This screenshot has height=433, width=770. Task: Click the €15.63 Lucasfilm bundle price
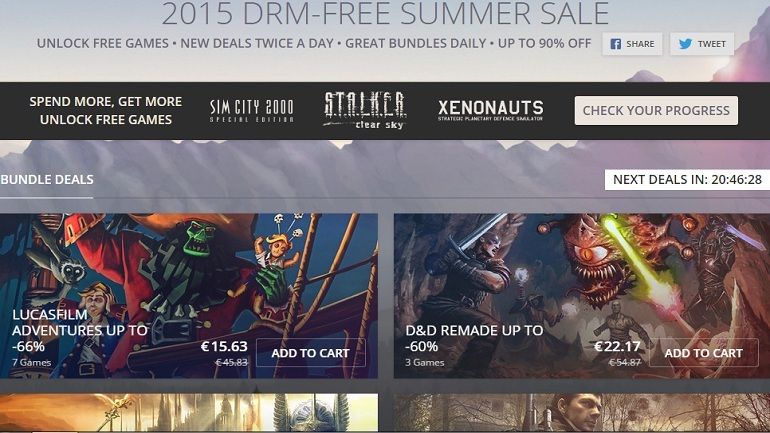224,347
